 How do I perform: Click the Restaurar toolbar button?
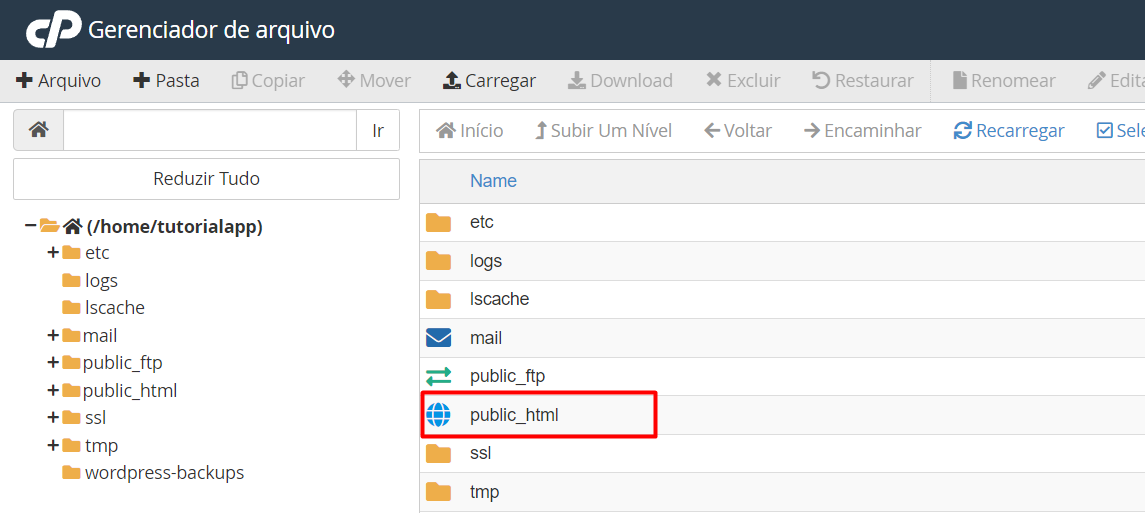pos(862,80)
